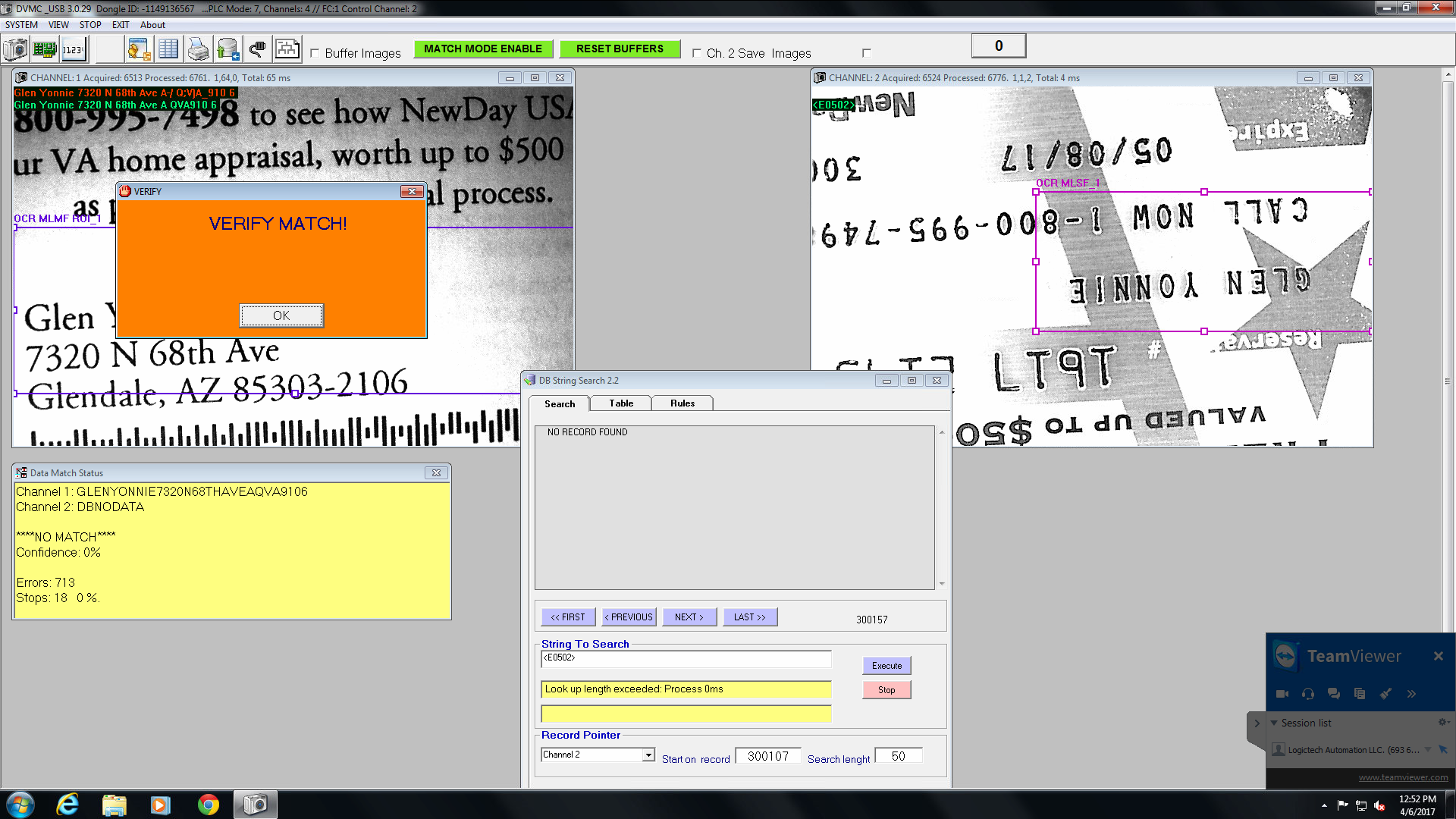Switch to the Rules tab
1456x819 pixels.
coord(682,403)
